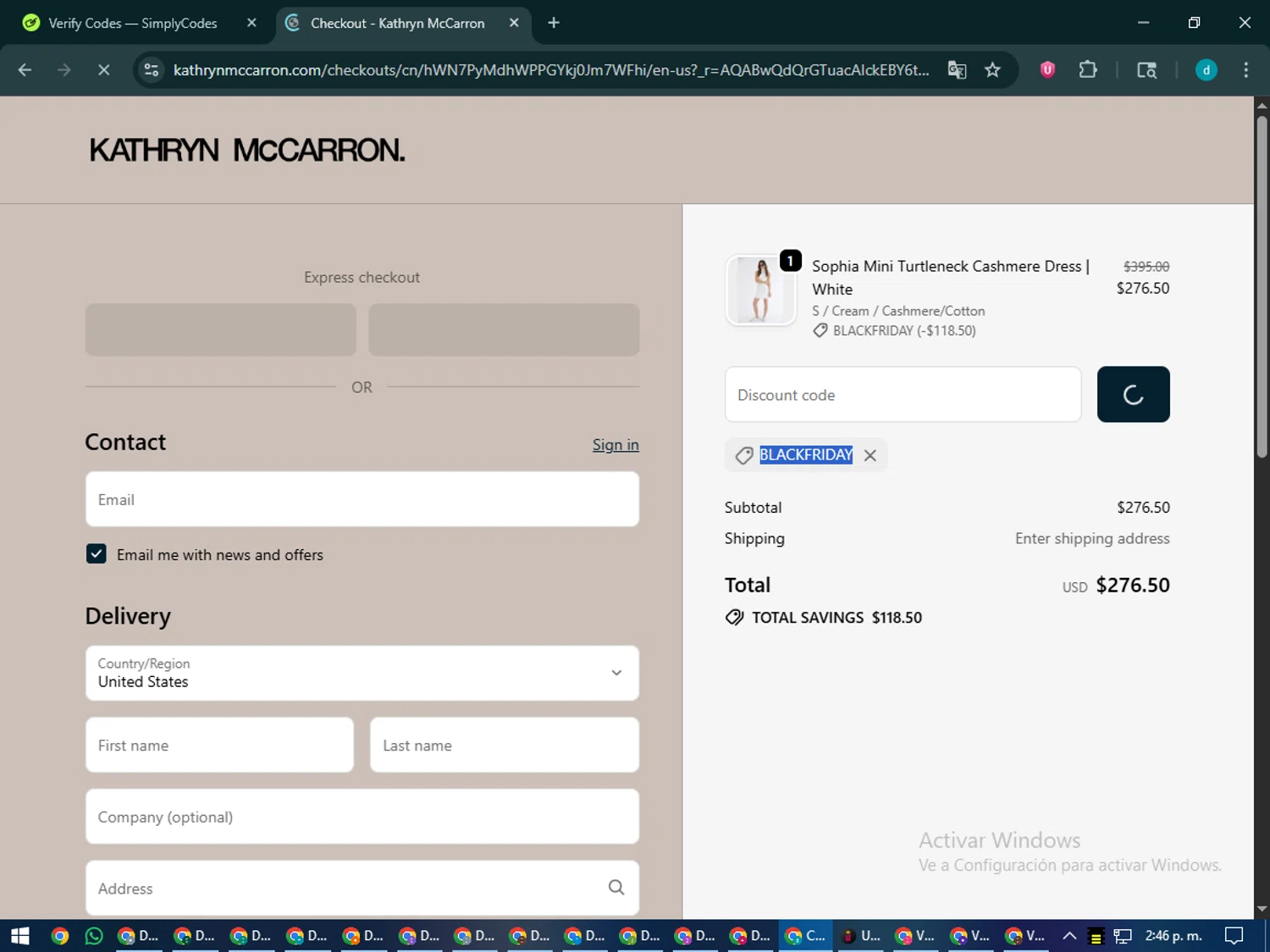
Task: Click the taskbar clock showing 2:46 p. m.
Action: coord(1173,936)
